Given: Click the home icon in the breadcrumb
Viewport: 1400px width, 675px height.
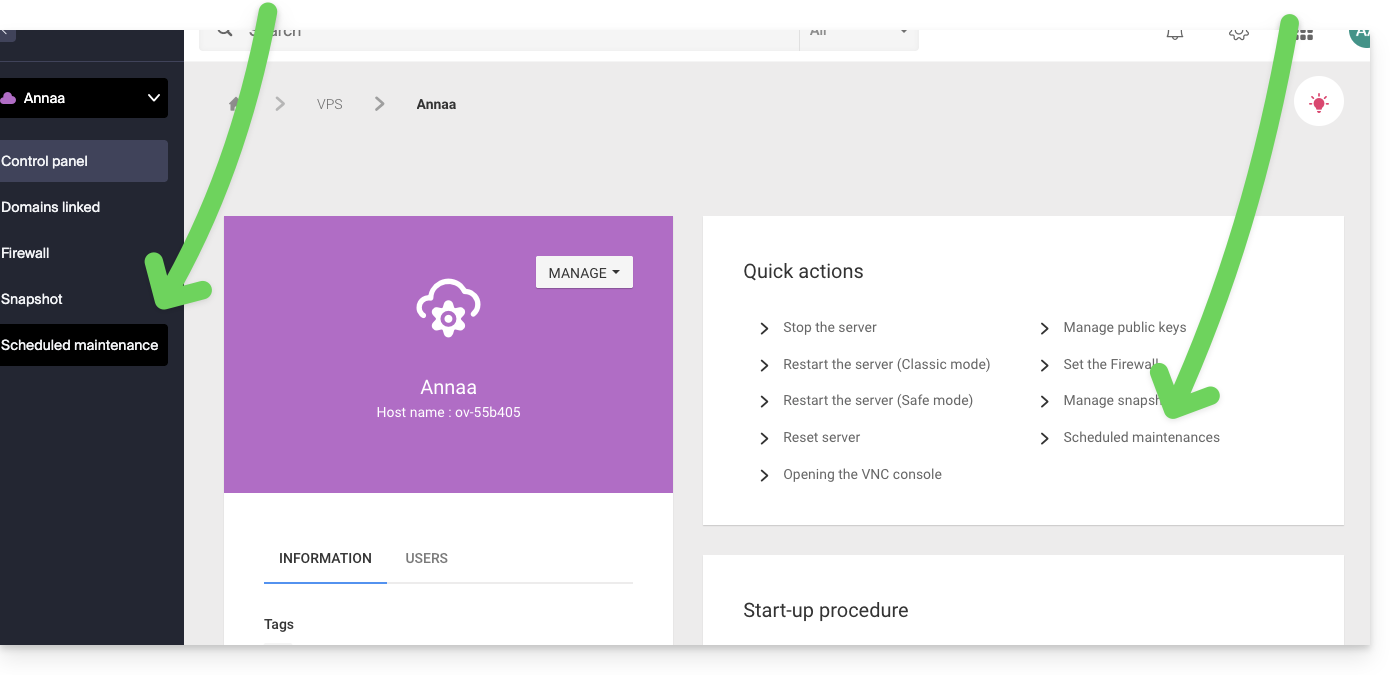Looking at the screenshot, I should tap(235, 104).
